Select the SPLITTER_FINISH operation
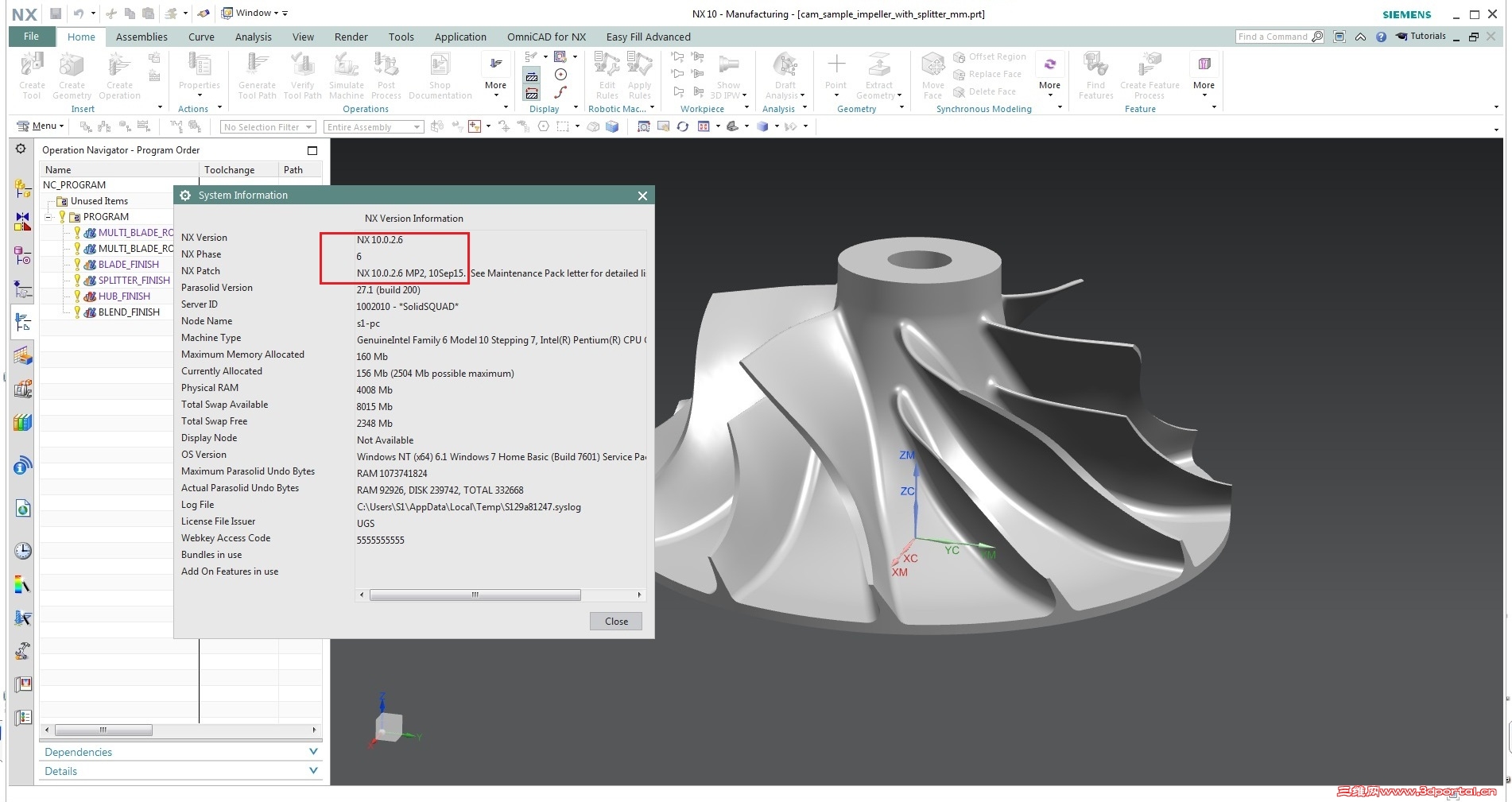This screenshot has height=802, width=1512. (x=134, y=281)
